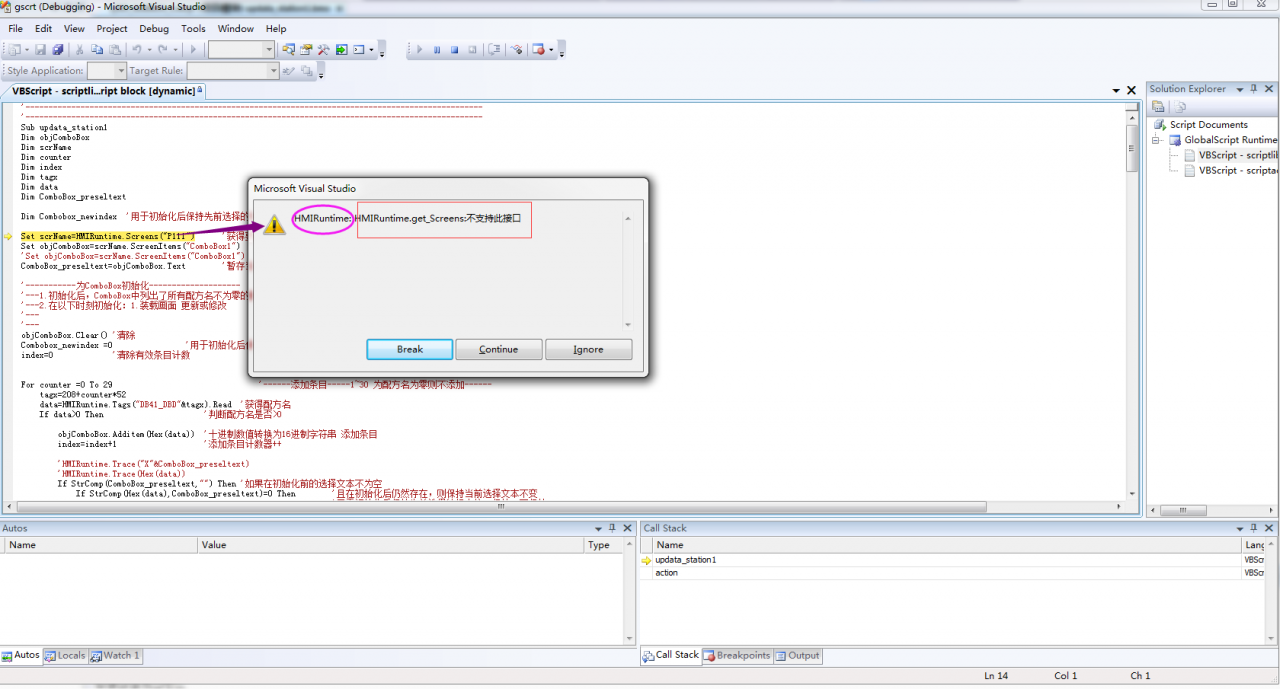Select VBScript scriptlib document tab
The image size is (1280, 689).
click(x=103, y=91)
